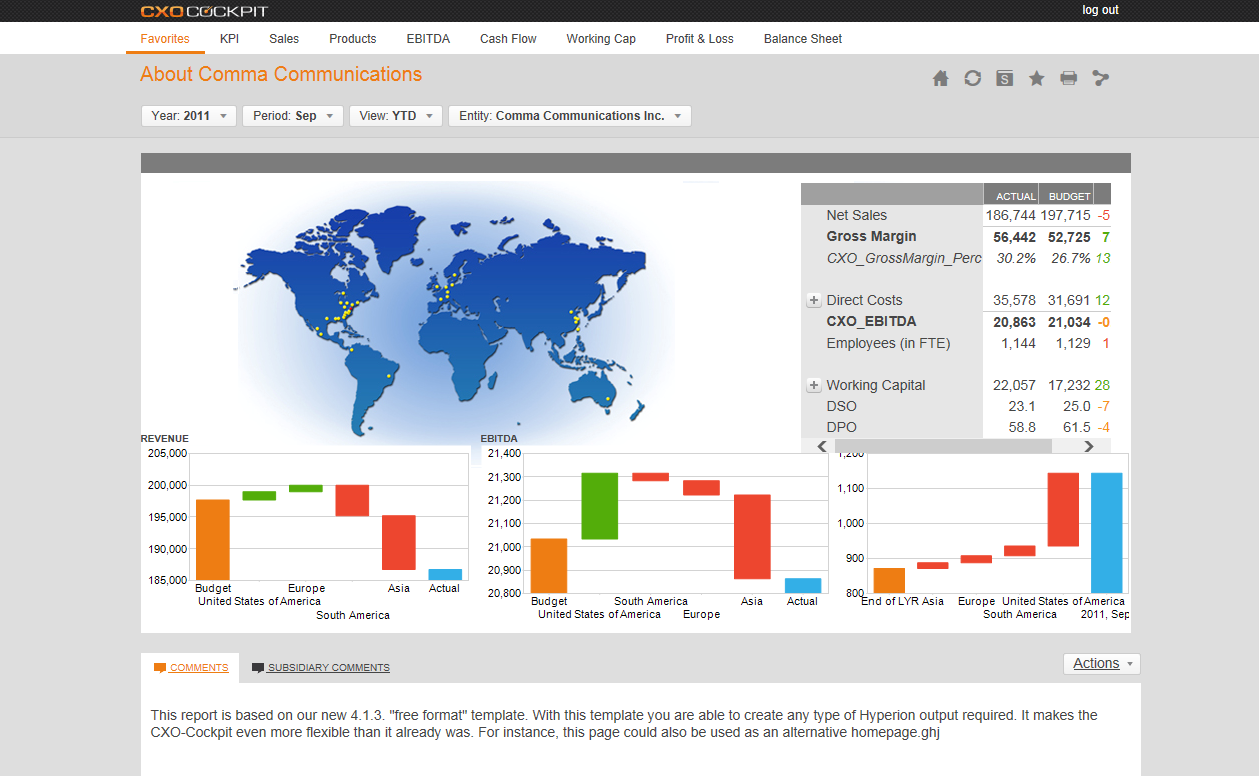
Task: Switch to the KPI tab
Action: [x=229, y=39]
